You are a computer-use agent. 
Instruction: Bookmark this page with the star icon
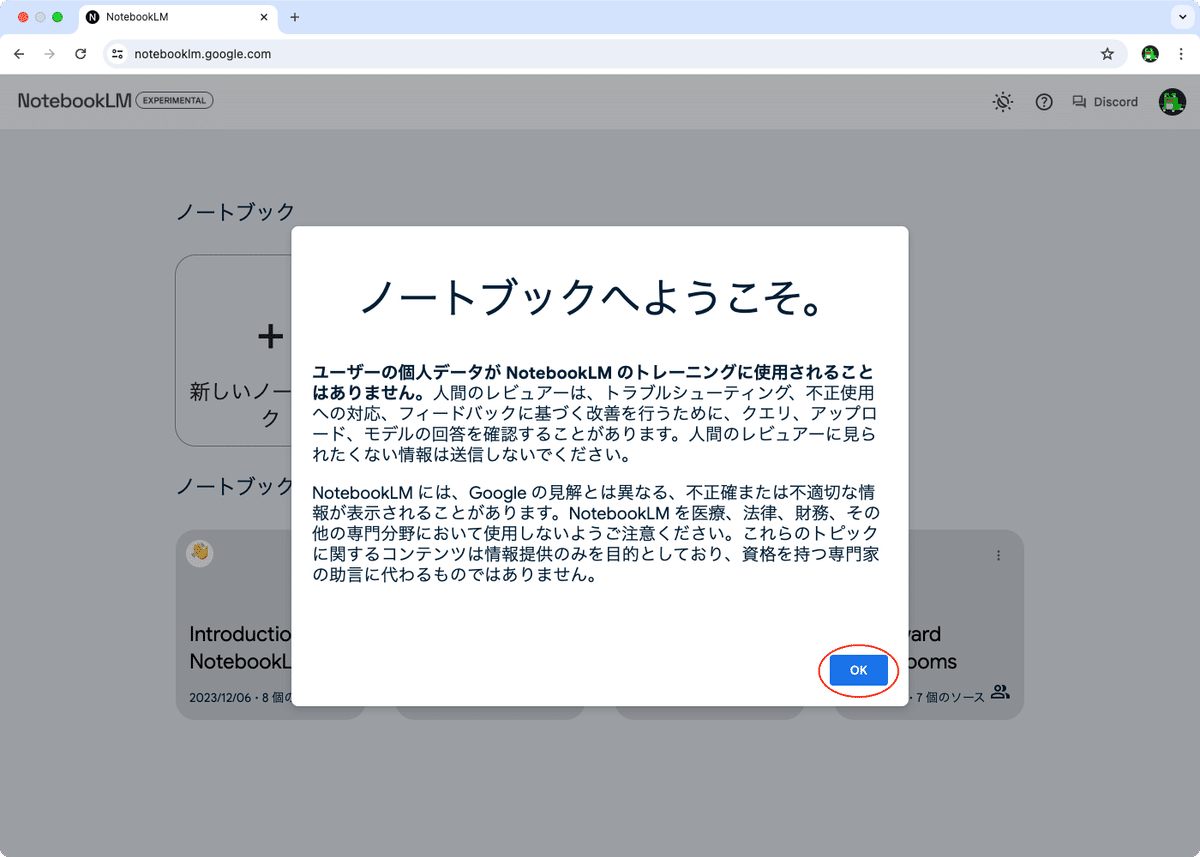click(1107, 54)
